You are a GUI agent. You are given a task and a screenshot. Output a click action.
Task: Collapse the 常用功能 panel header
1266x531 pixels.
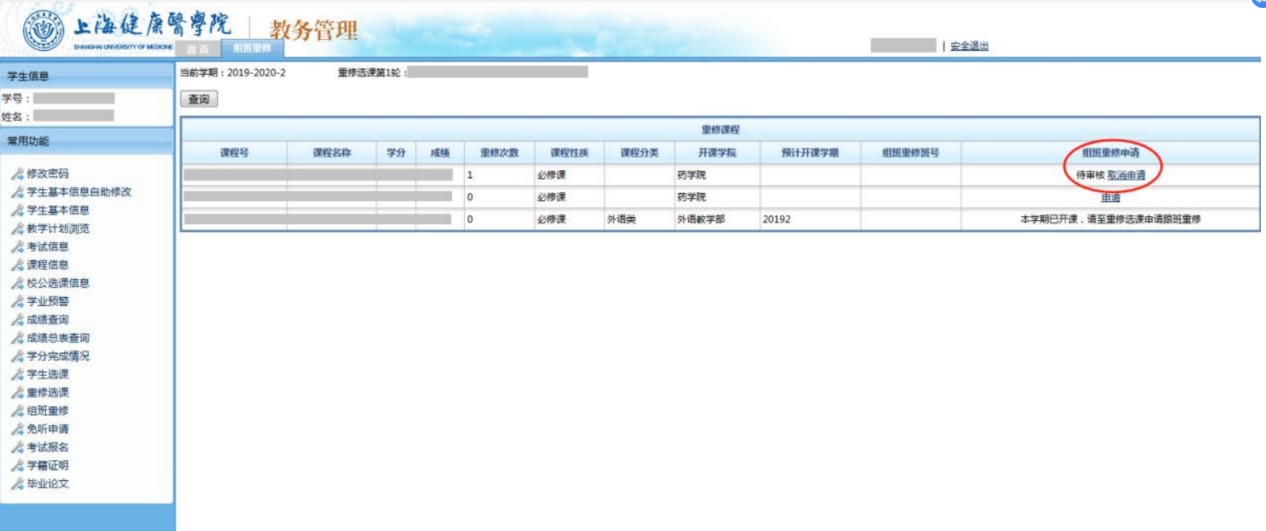87,141
